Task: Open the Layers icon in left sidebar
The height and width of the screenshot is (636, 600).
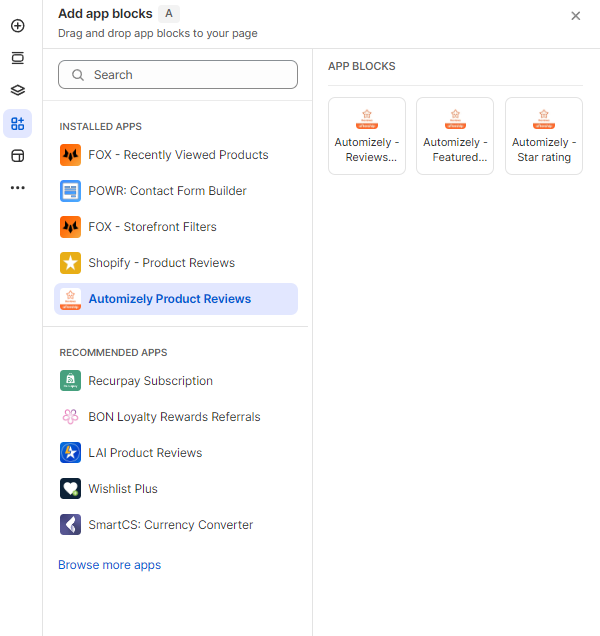Action: click(x=17, y=90)
